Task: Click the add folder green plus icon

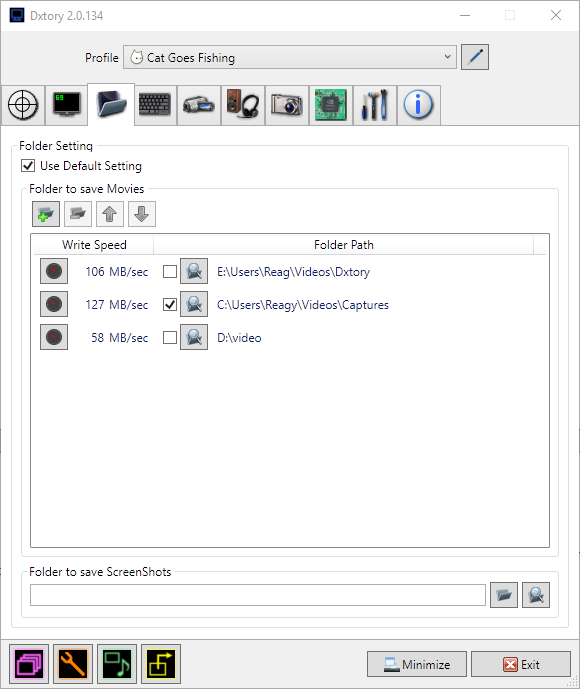Action: tap(46, 214)
